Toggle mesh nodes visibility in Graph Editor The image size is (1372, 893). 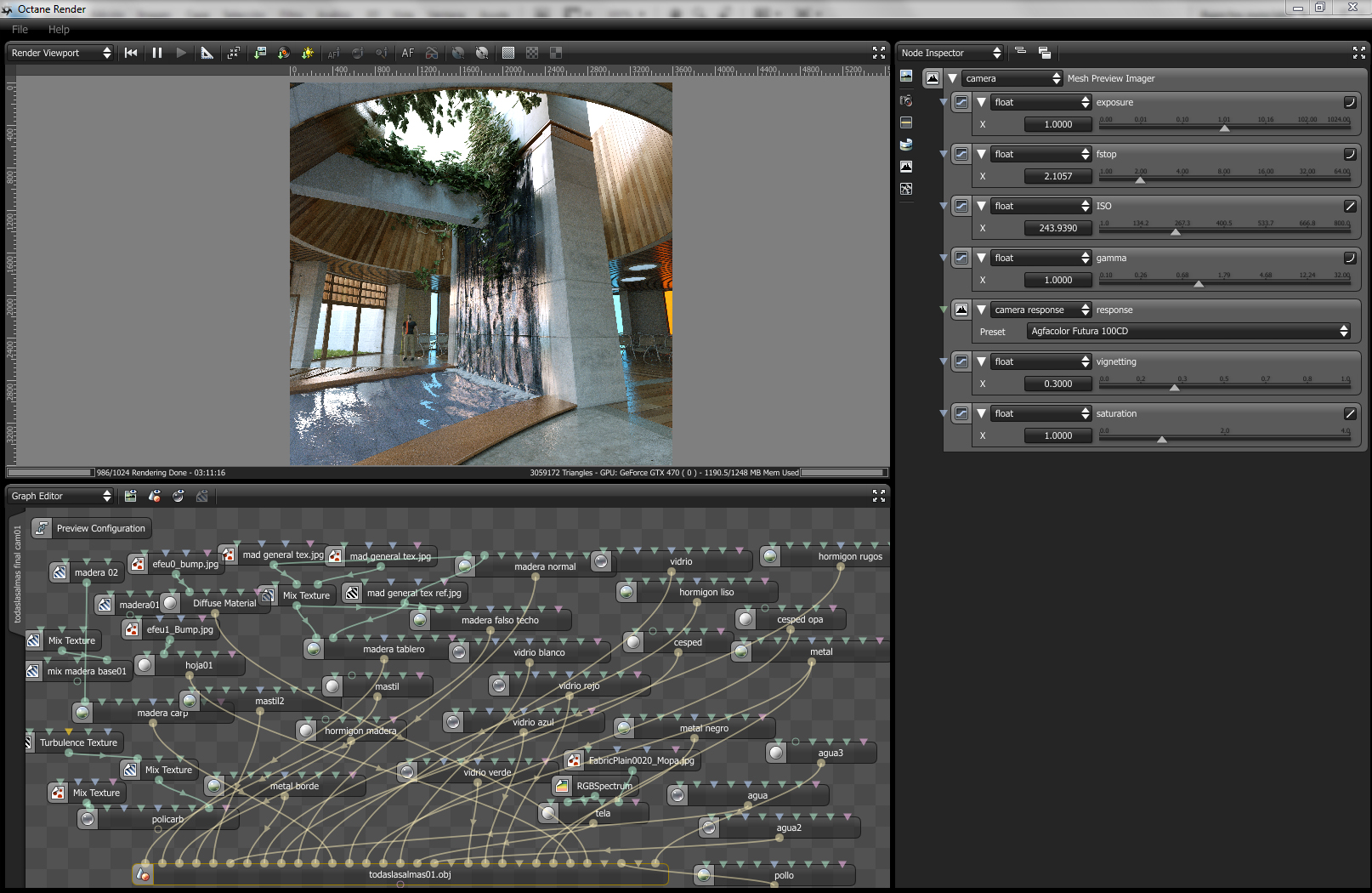155,496
